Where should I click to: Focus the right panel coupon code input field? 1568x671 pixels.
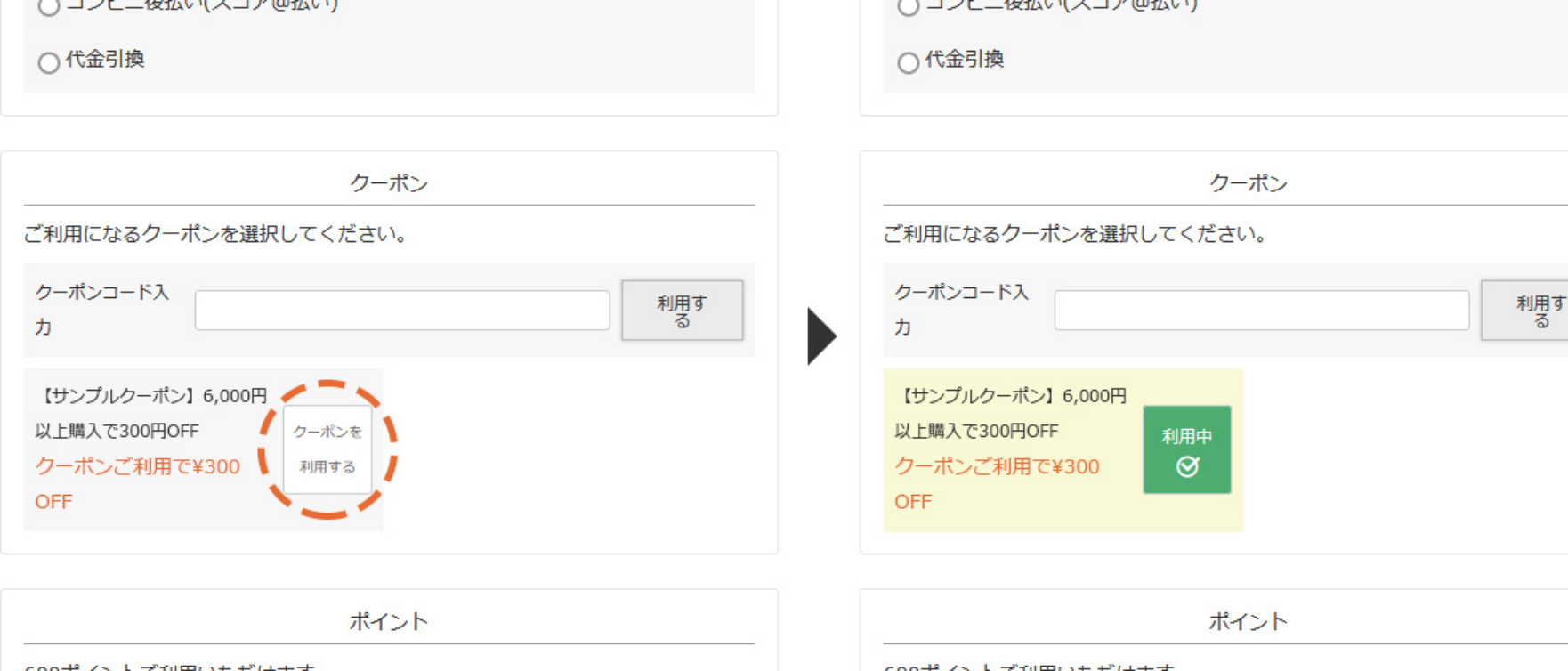click(1261, 311)
